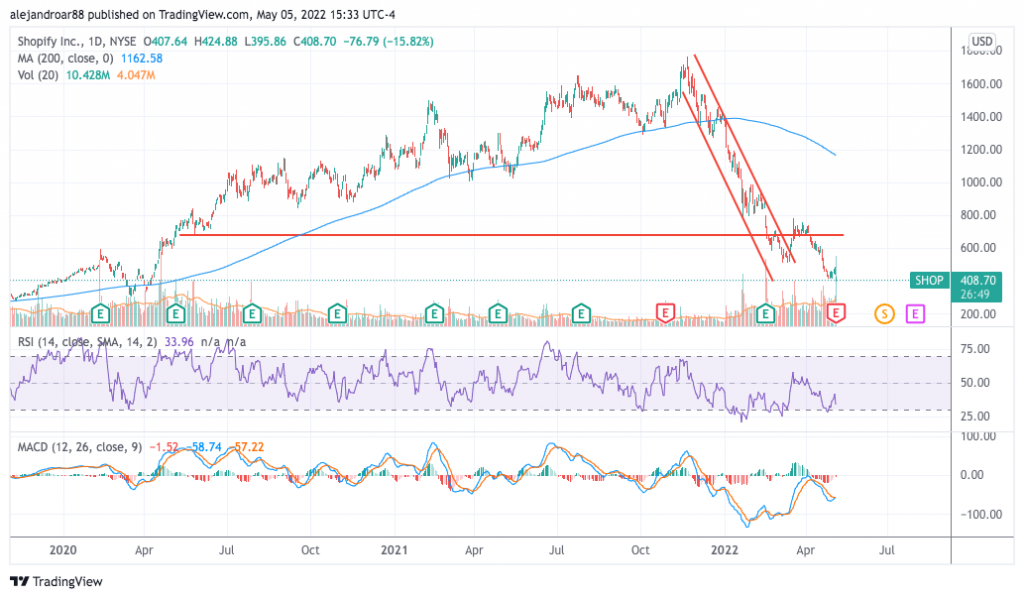Click the May 2020 green earnings marker
1024x599 pixels.
pyautogui.click(x=175, y=314)
